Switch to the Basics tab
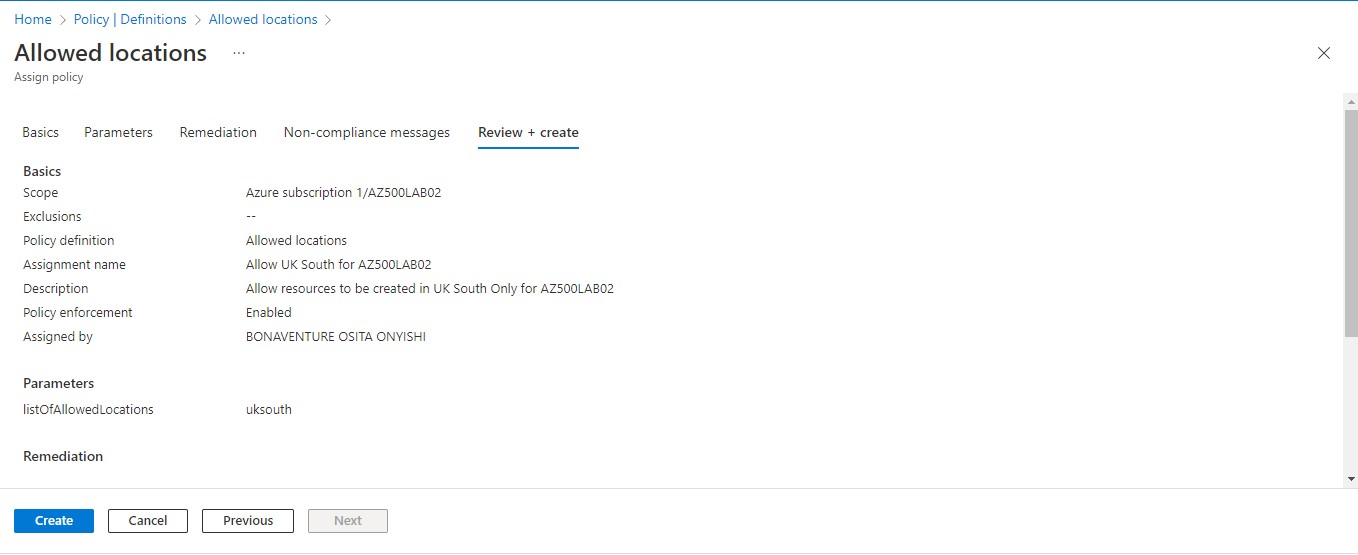1358x555 pixels. pos(41,132)
